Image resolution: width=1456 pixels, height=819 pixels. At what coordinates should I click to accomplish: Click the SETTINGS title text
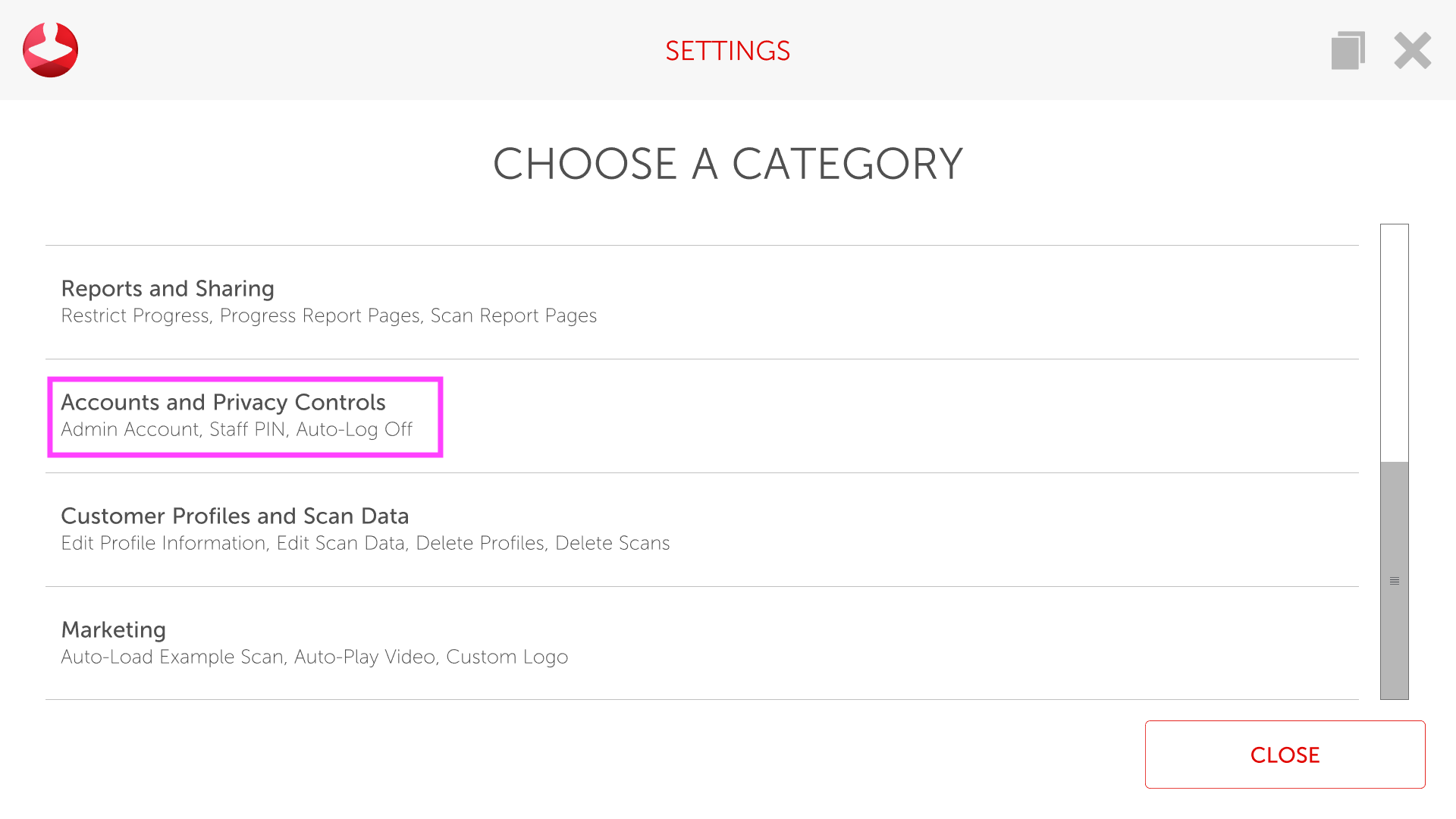pyautogui.click(x=727, y=51)
